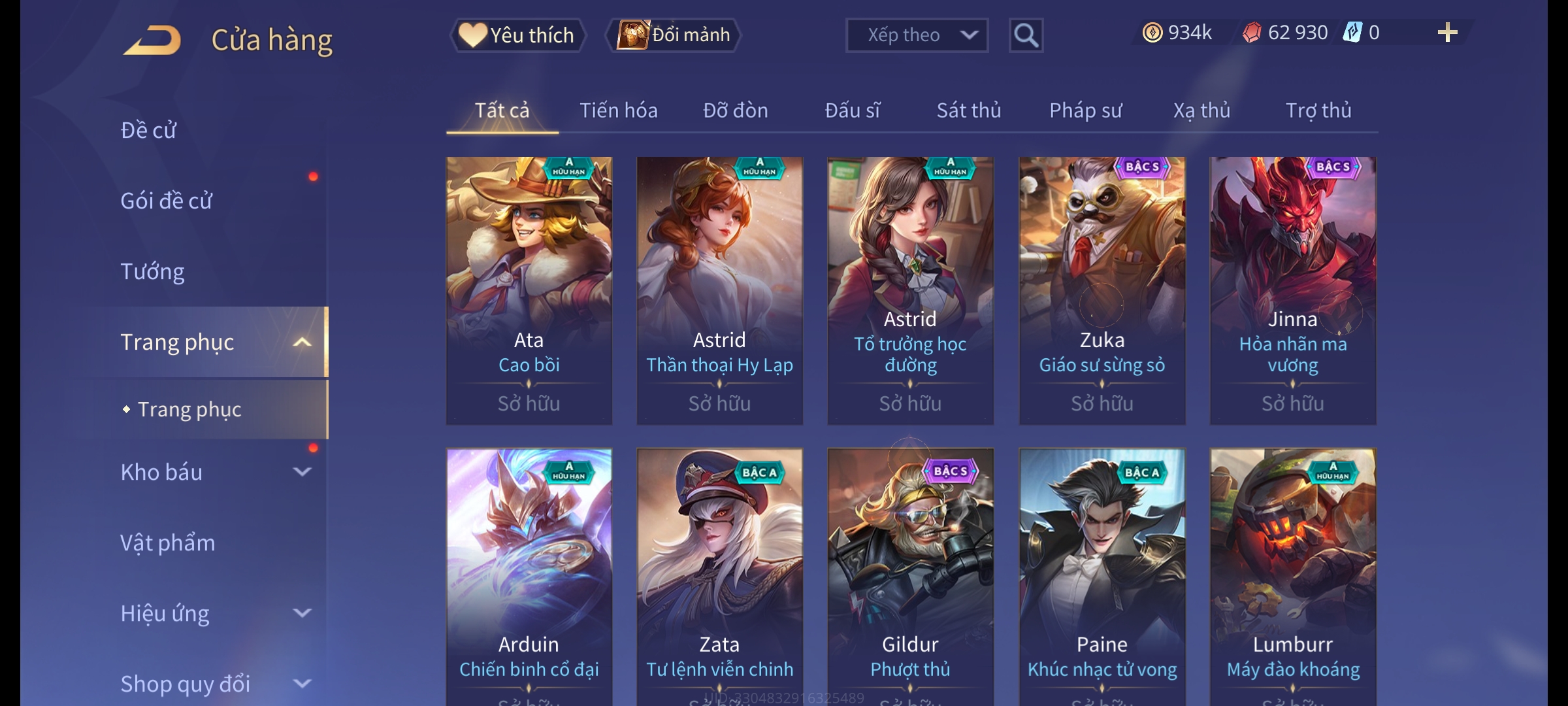The image size is (1568, 706).
Task: Tap the gold coin balance icon
Action: (1152, 33)
